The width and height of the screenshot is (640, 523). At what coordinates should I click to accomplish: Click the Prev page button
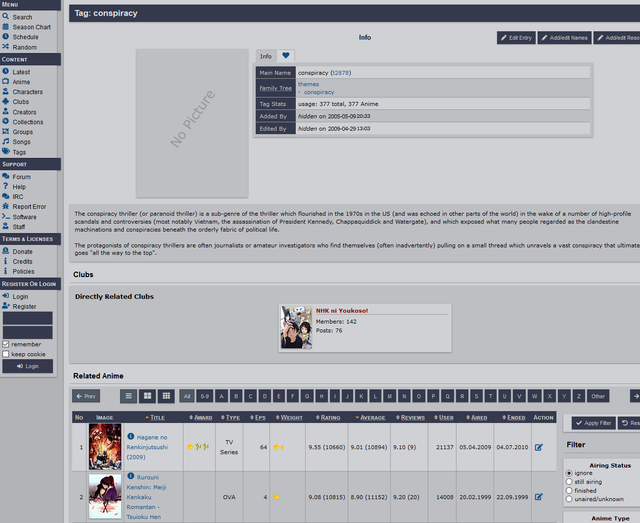[86, 396]
